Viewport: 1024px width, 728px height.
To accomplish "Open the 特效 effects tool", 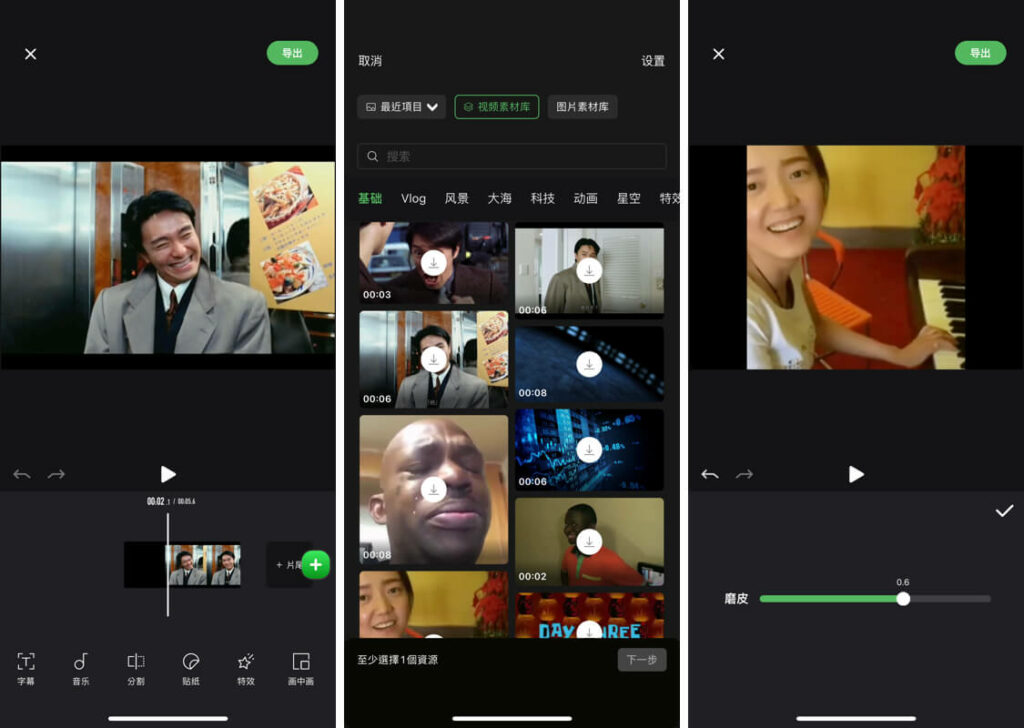I will click(246, 668).
